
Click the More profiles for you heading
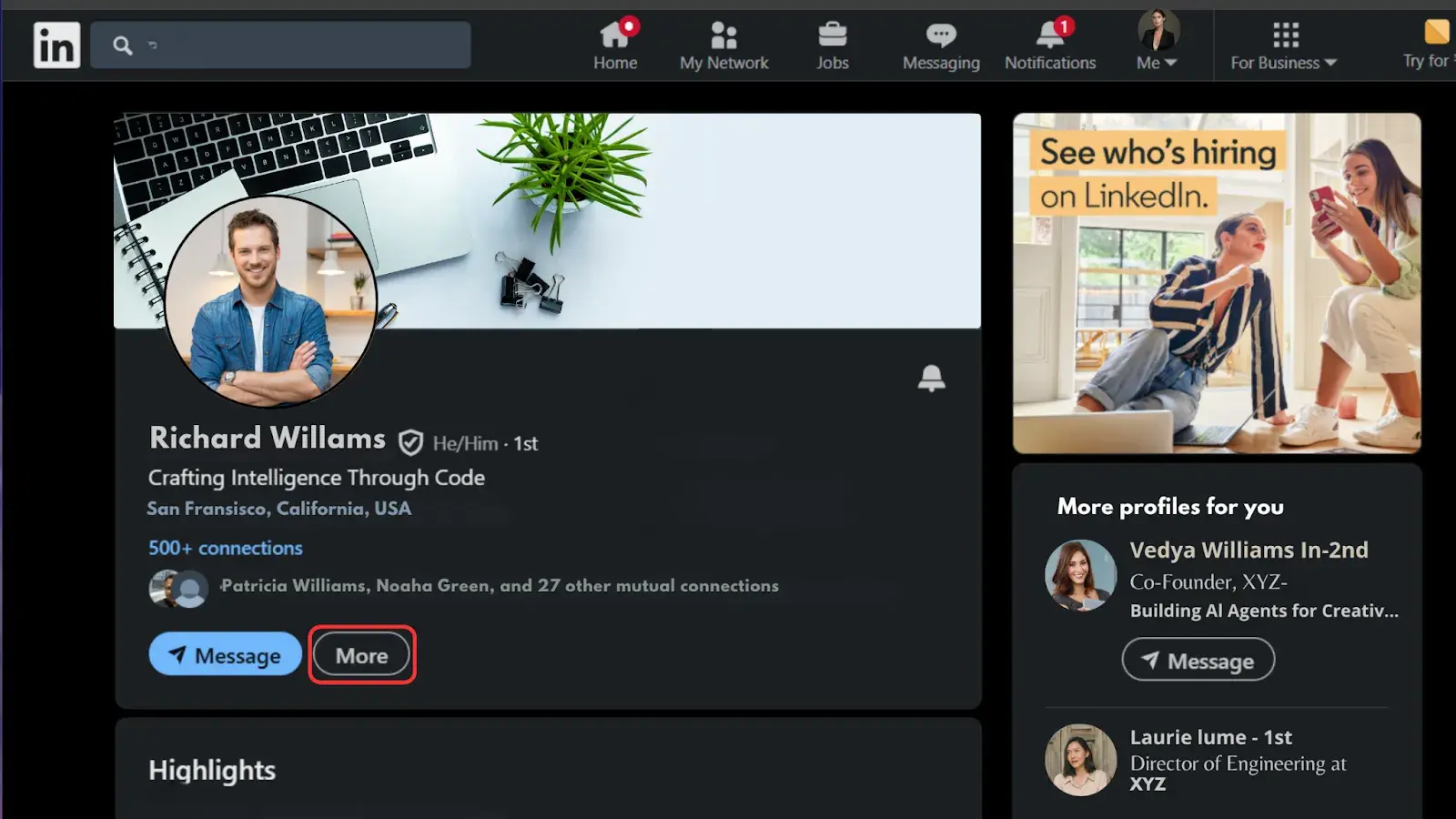click(x=1170, y=506)
